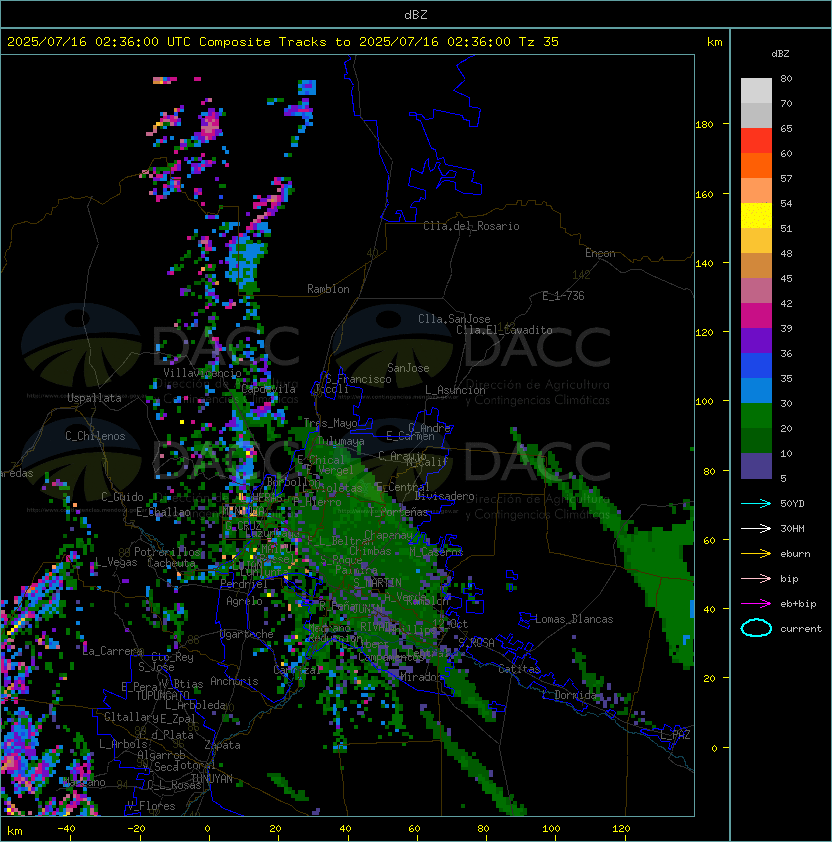Viewport: 832px width, 842px height.
Task: Click the 'Ramblon' map label
Action: (328, 289)
